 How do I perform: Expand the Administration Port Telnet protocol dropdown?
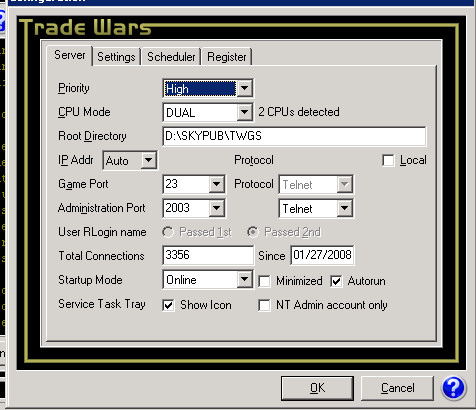click(344, 208)
